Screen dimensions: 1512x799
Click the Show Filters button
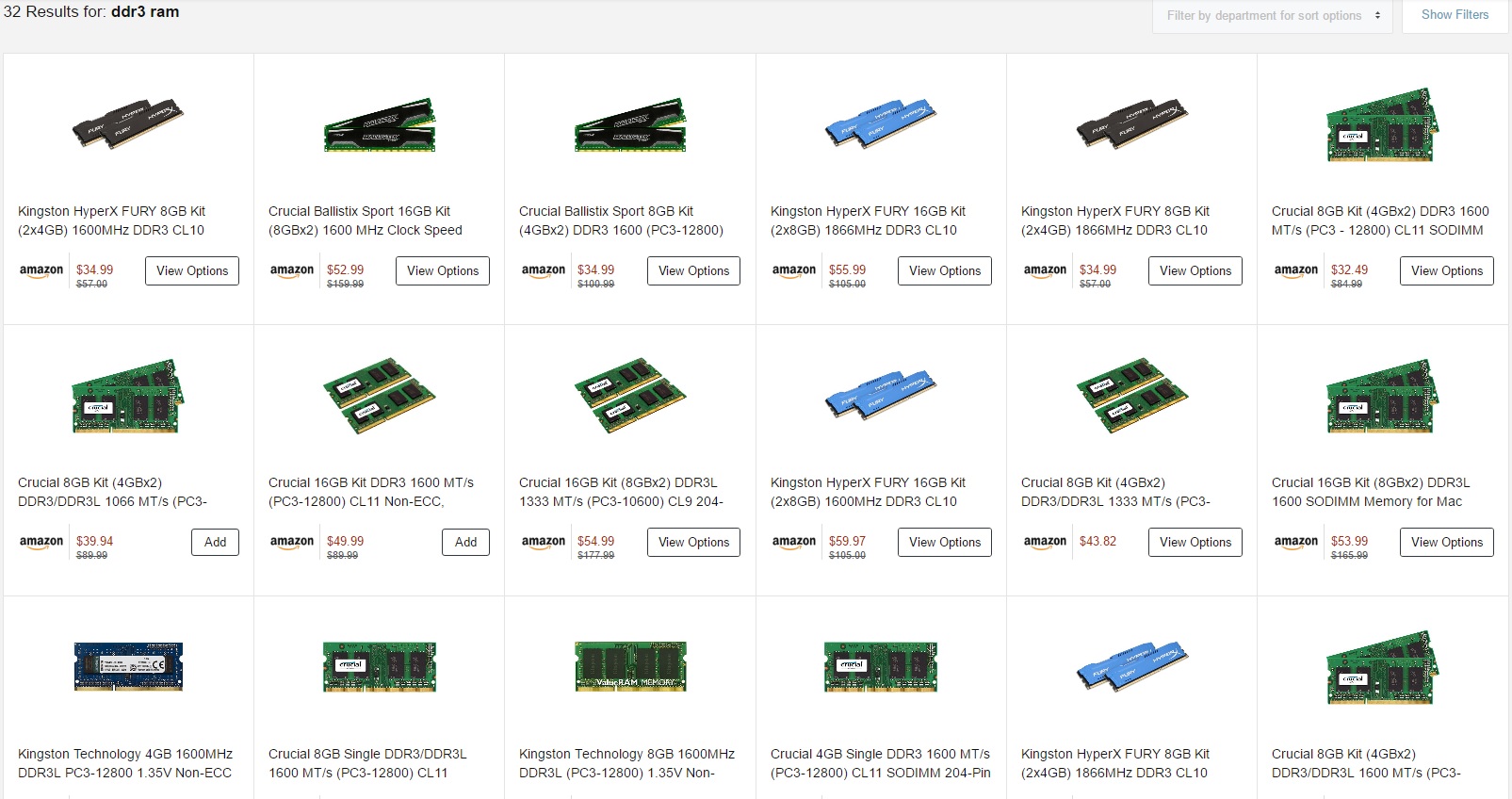(x=1455, y=15)
